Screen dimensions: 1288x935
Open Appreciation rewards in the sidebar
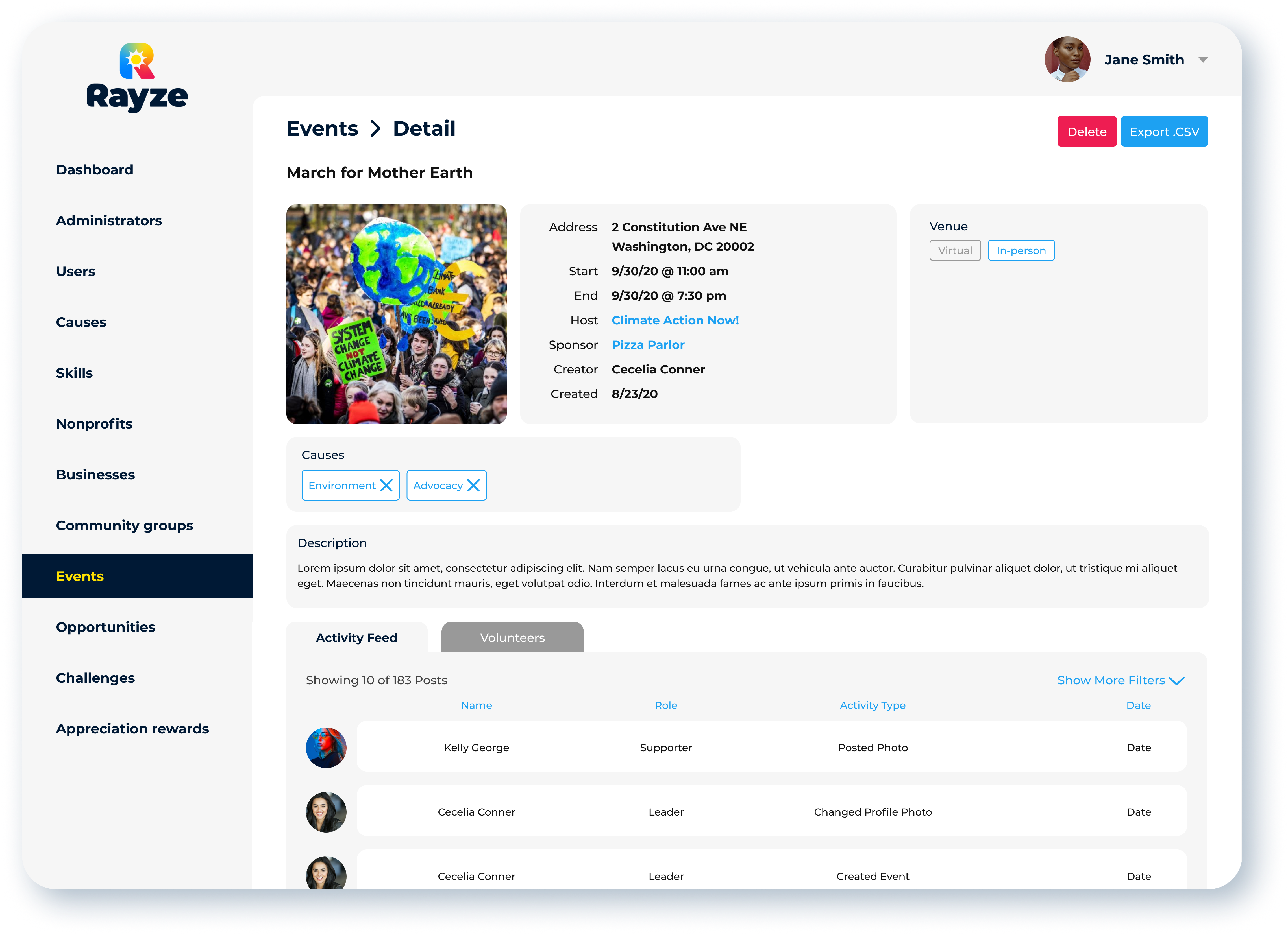(x=132, y=729)
